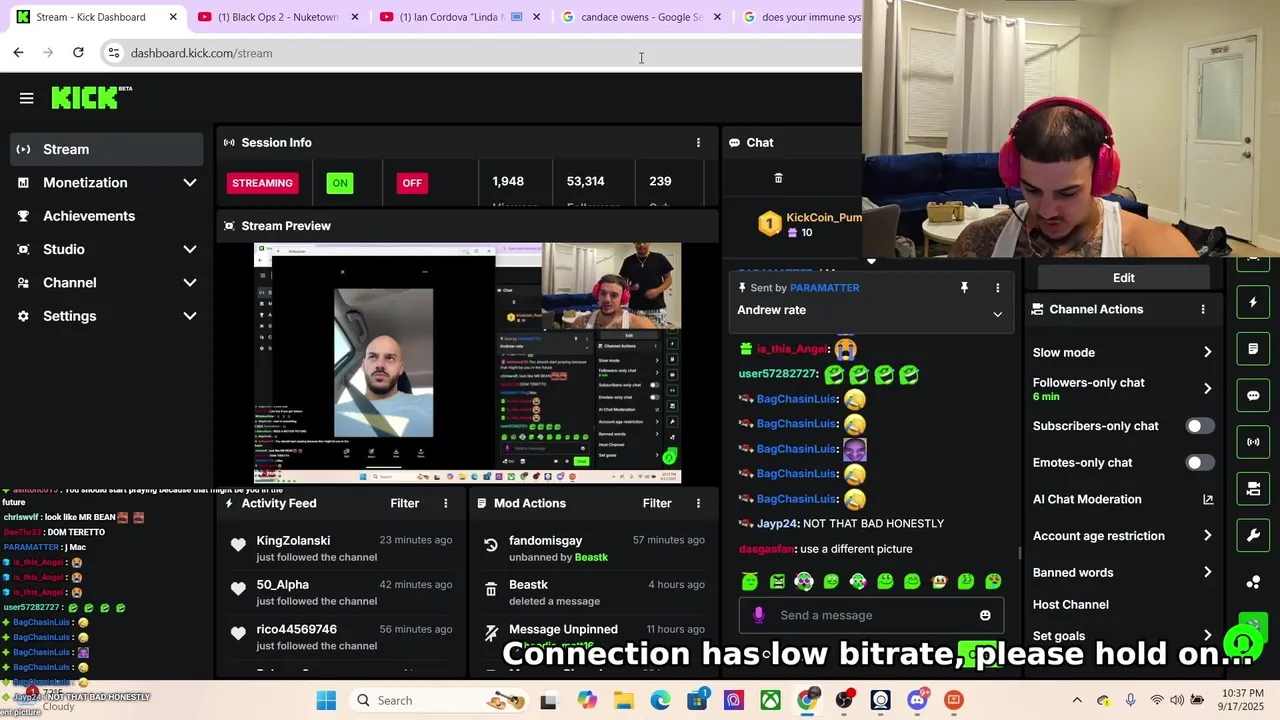1280x720 pixels.
Task: Click the three-dots cluster icon in the right sidebar
Action: (1253, 582)
